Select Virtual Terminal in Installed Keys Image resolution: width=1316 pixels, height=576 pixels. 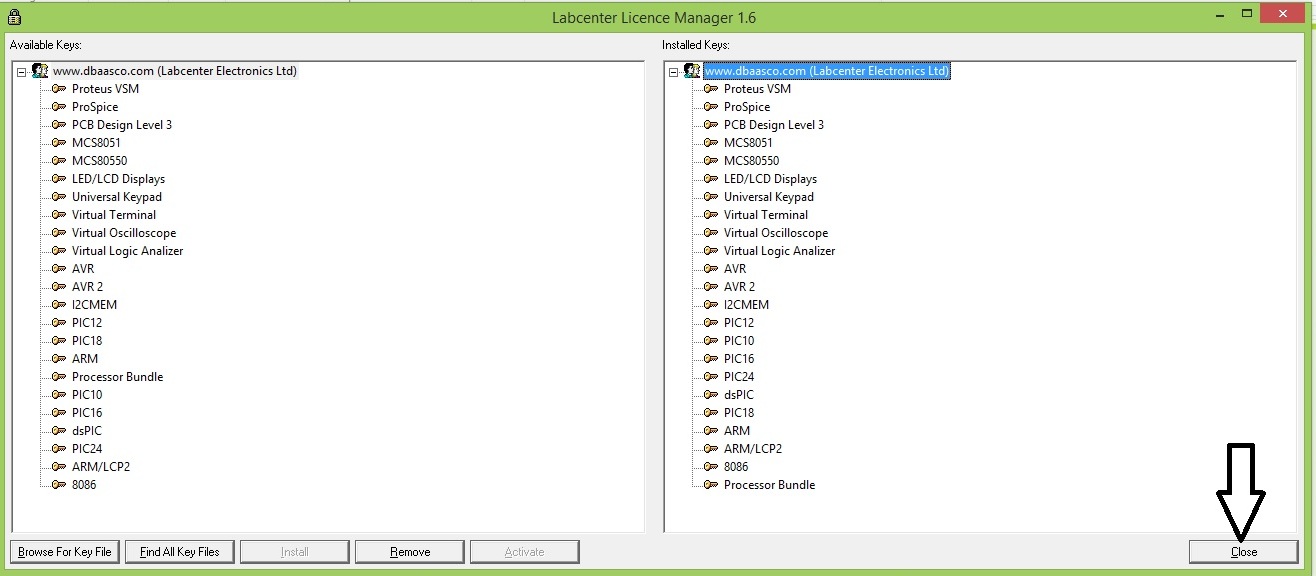(x=766, y=215)
